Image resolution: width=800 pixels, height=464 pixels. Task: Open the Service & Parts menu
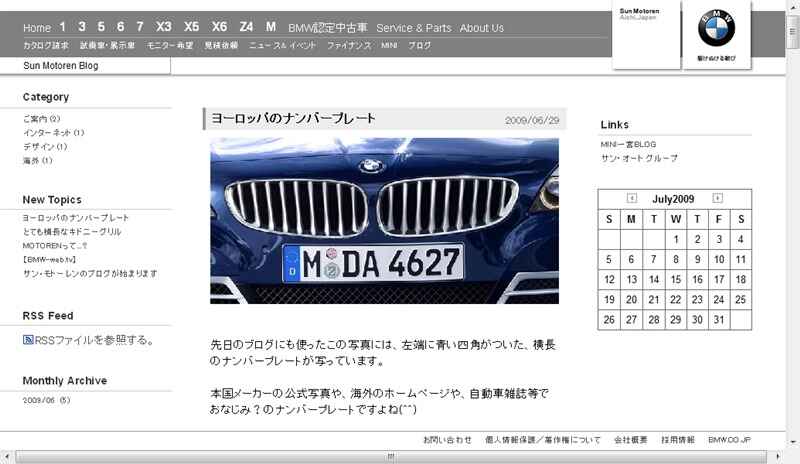tap(413, 28)
